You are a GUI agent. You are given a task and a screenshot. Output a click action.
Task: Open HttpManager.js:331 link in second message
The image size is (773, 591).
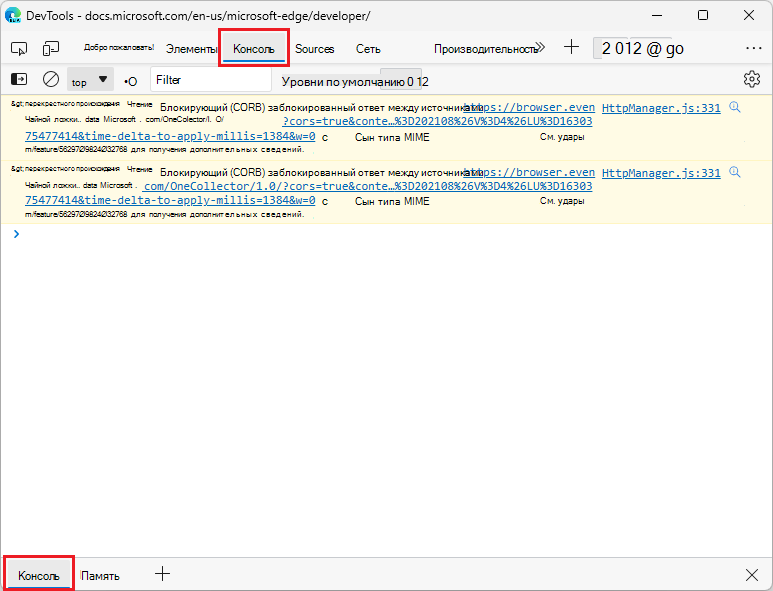pos(661,173)
